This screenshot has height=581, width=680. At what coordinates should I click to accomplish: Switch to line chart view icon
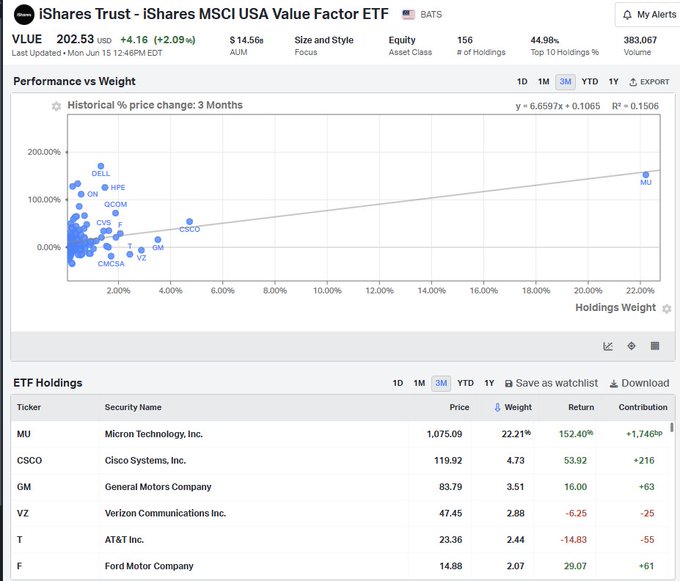pyautogui.click(x=608, y=346)
